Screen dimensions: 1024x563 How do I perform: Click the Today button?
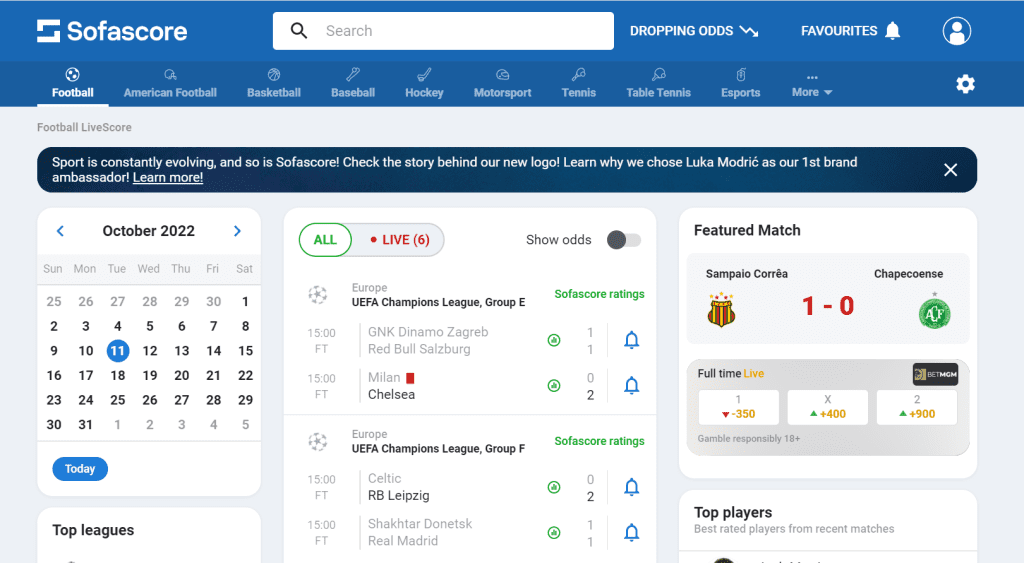(80, 469)
